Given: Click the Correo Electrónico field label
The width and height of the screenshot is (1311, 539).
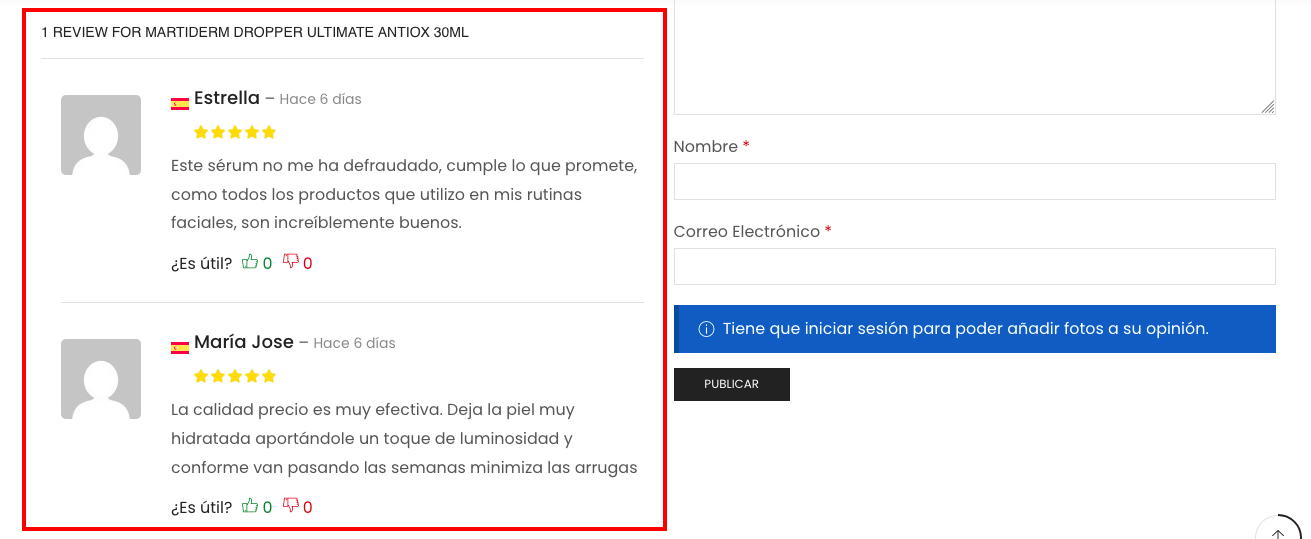Looking at the screenshot, I should [x=746, y=232].
